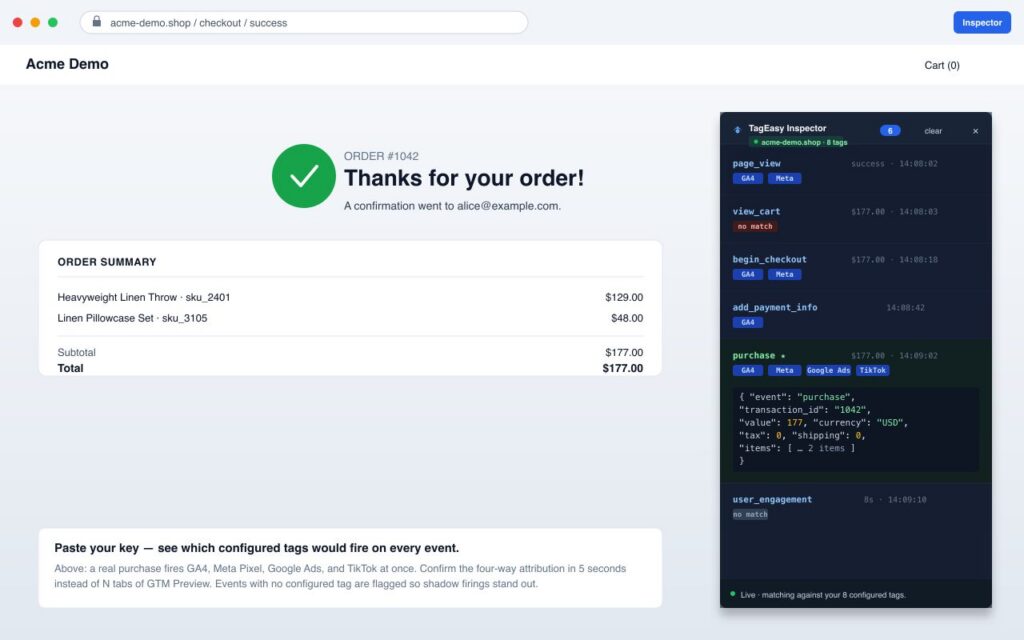Screen dimensions: 1024x640
Task: Clear the inspector event list
Action: point(933,131)
